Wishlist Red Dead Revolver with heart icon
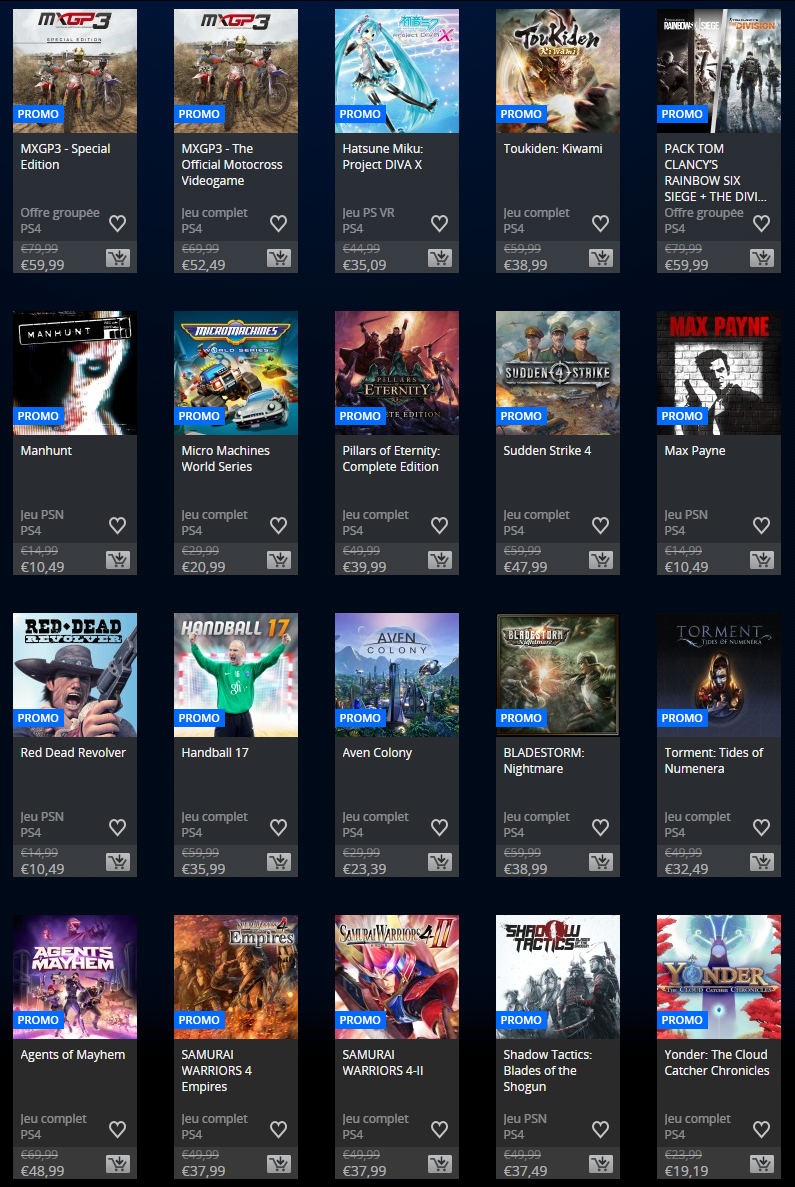Viewport: 795px width, 1187px height. (x=117, y=827)
